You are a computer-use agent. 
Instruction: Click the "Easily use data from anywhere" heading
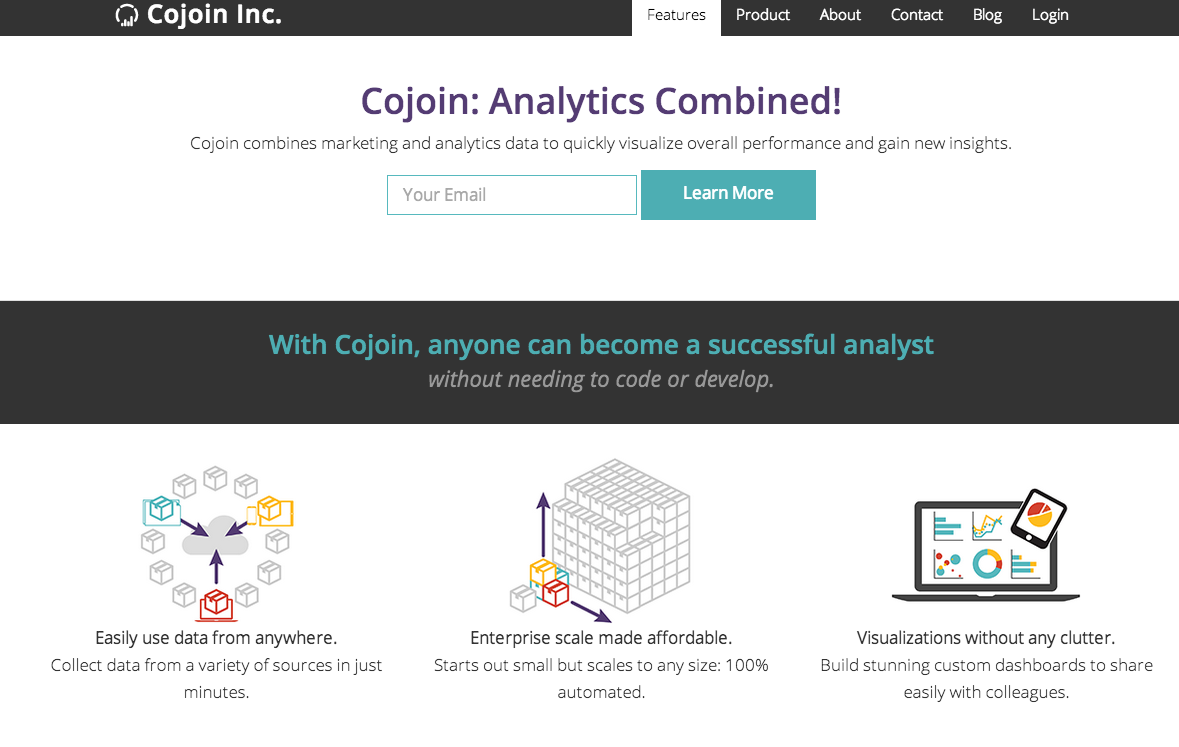click(x=216, y=638)
